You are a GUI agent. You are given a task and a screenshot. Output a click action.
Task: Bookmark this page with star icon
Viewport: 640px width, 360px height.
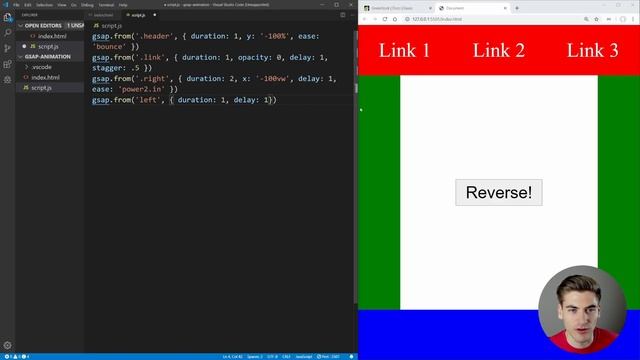pos(596,19)
